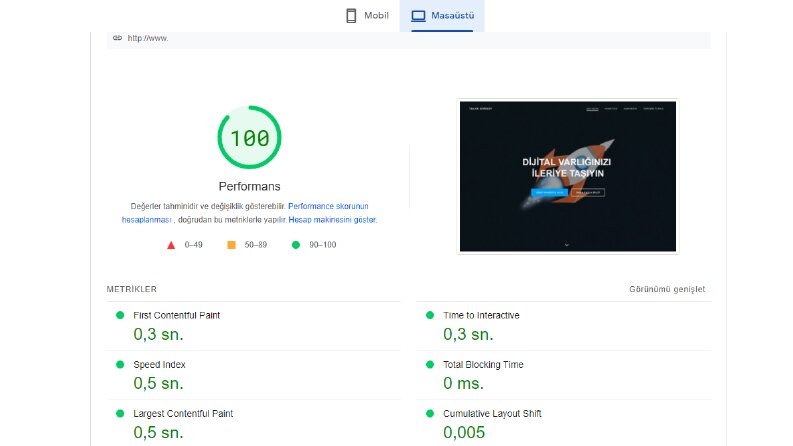Click the Total Blocking Time label
The image size is (793, 446).
point(483,365)
